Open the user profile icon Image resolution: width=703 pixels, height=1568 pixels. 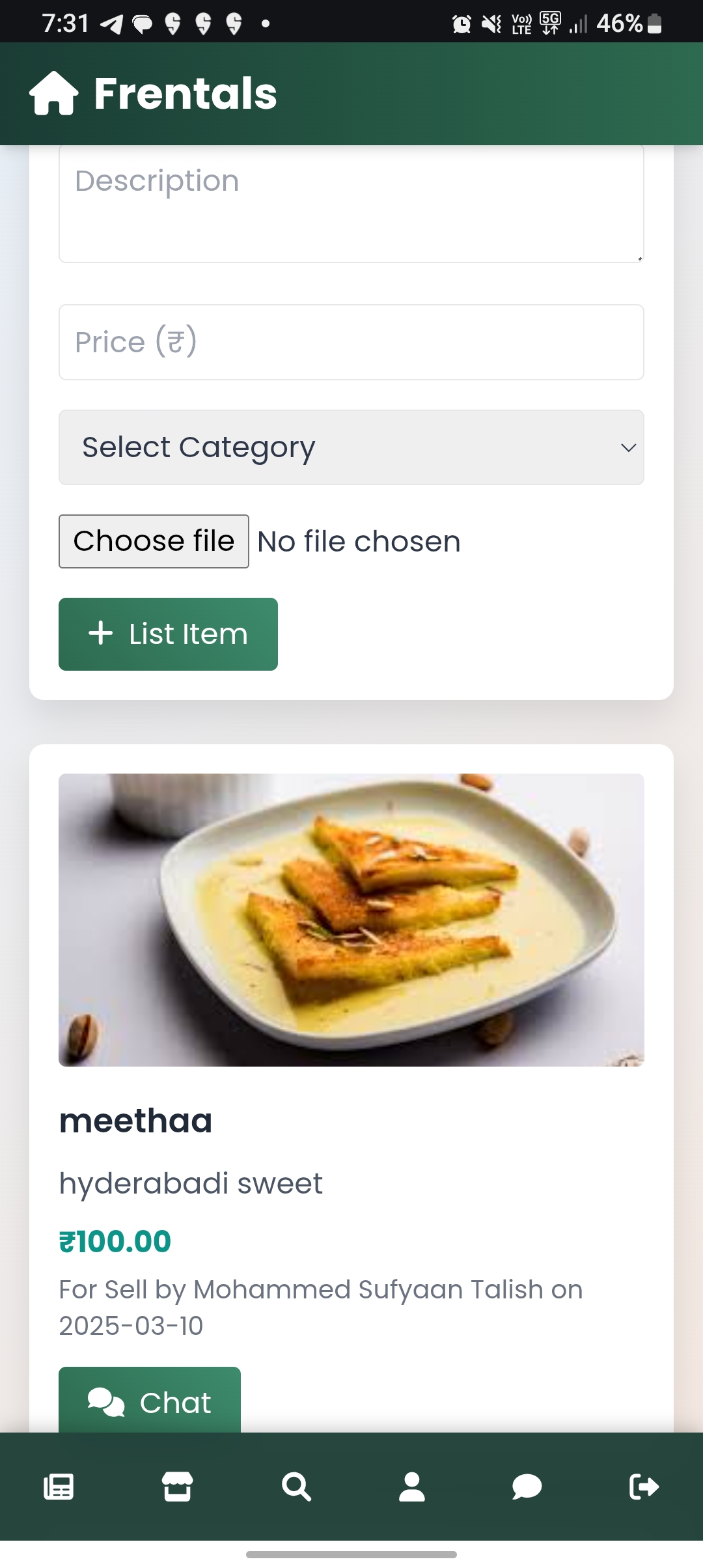pos(412,1487)
